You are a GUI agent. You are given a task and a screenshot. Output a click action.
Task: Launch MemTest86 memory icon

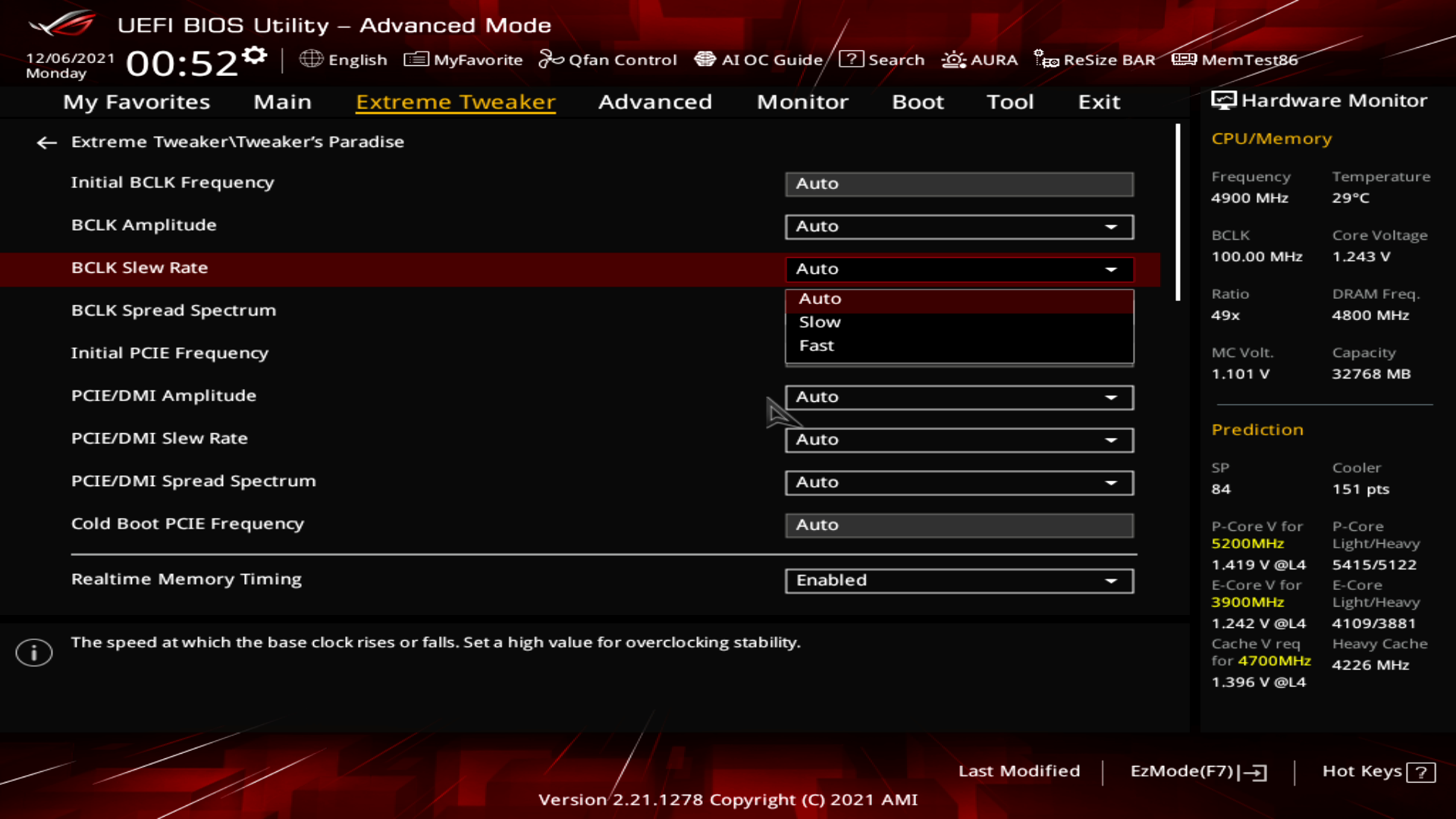[1184, 59]
